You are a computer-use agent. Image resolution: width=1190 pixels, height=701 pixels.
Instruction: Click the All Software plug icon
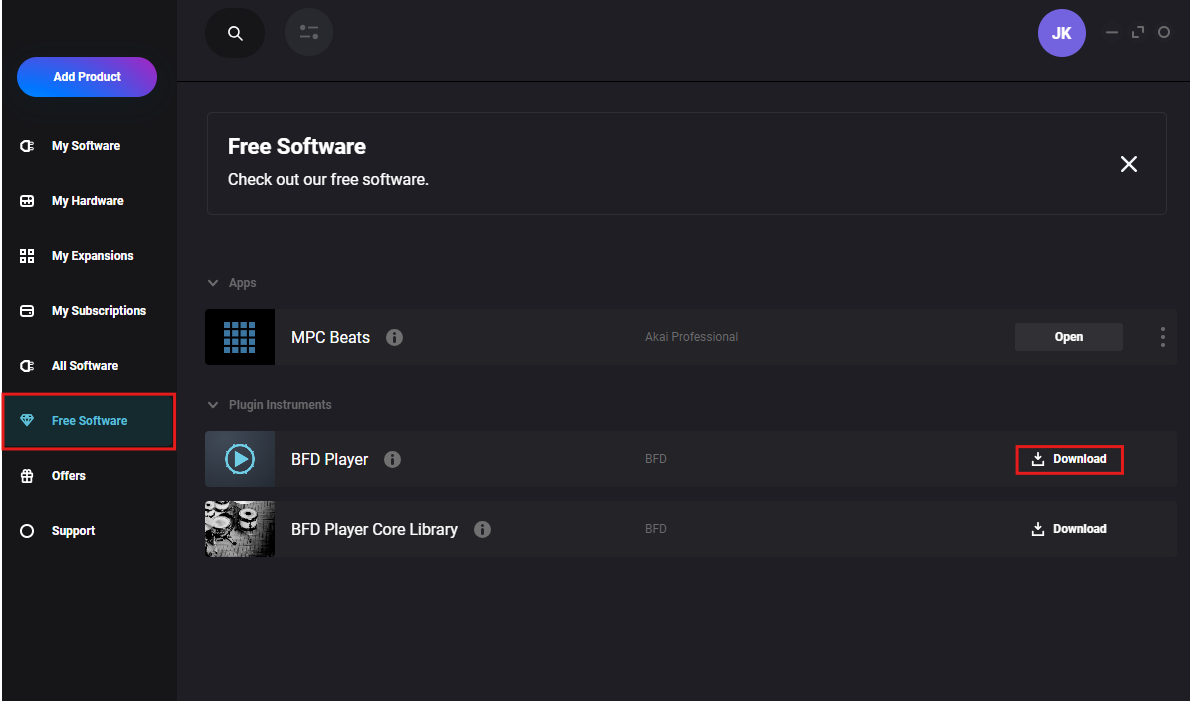pos(27,366)
